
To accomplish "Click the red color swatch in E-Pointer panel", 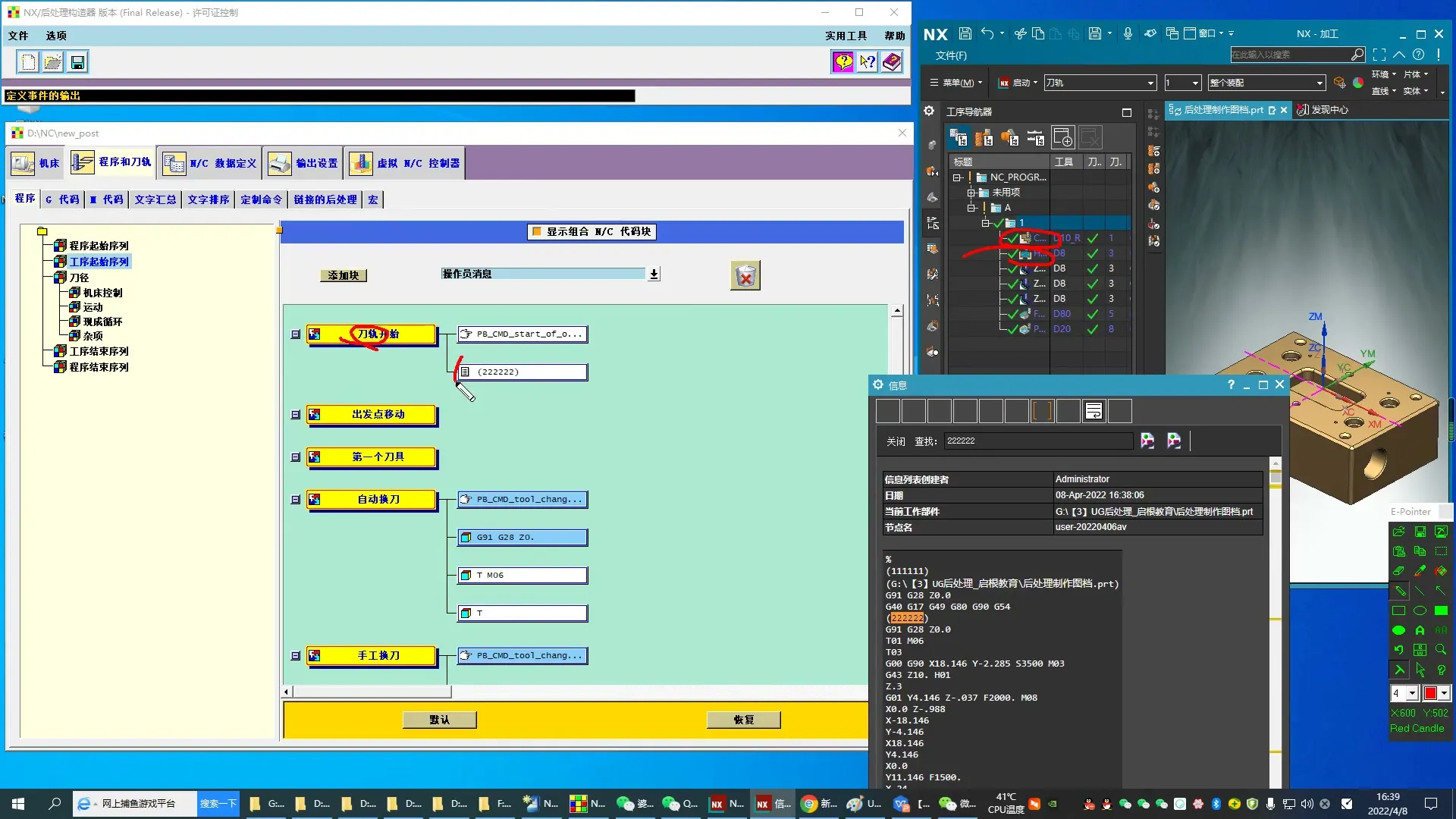I will 1430,693.
